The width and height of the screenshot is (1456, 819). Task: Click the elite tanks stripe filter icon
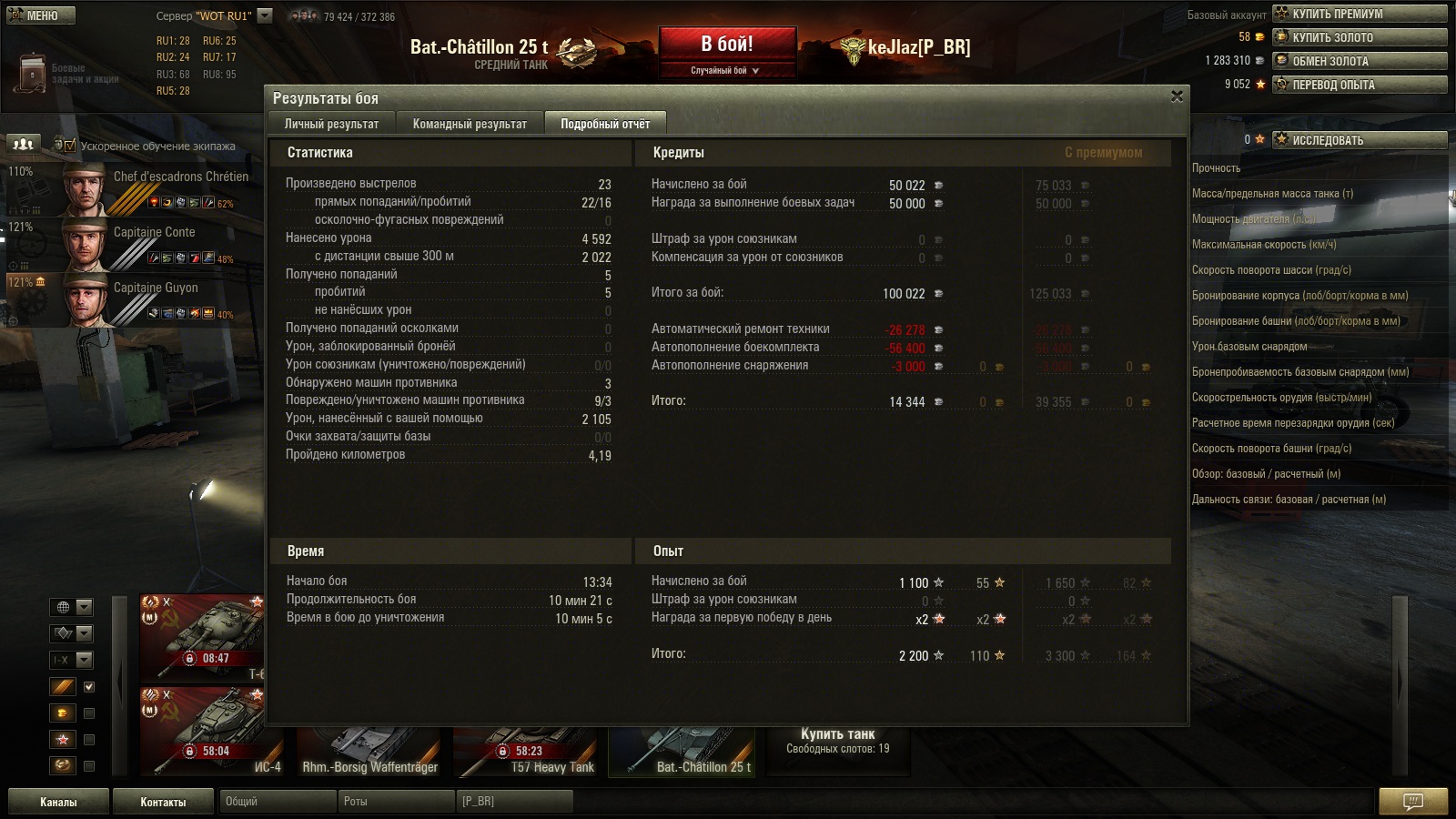63,687
